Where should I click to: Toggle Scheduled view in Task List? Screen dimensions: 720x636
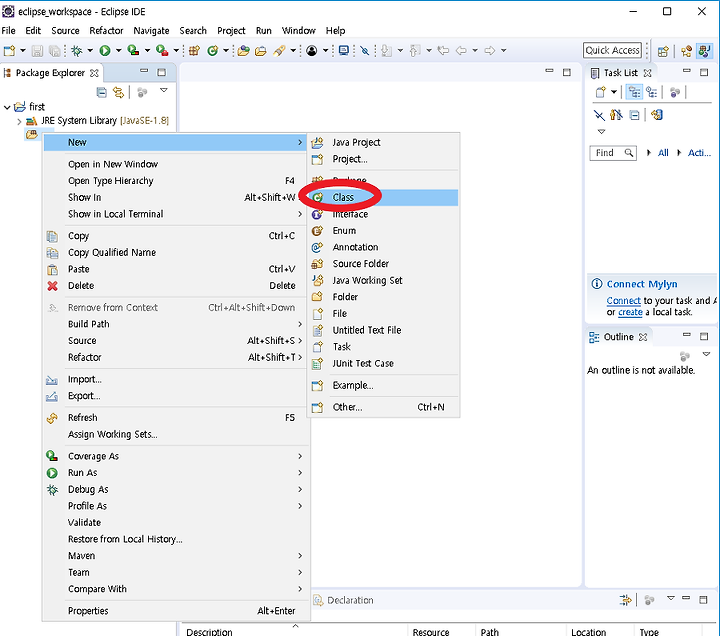tap(652, 92)
